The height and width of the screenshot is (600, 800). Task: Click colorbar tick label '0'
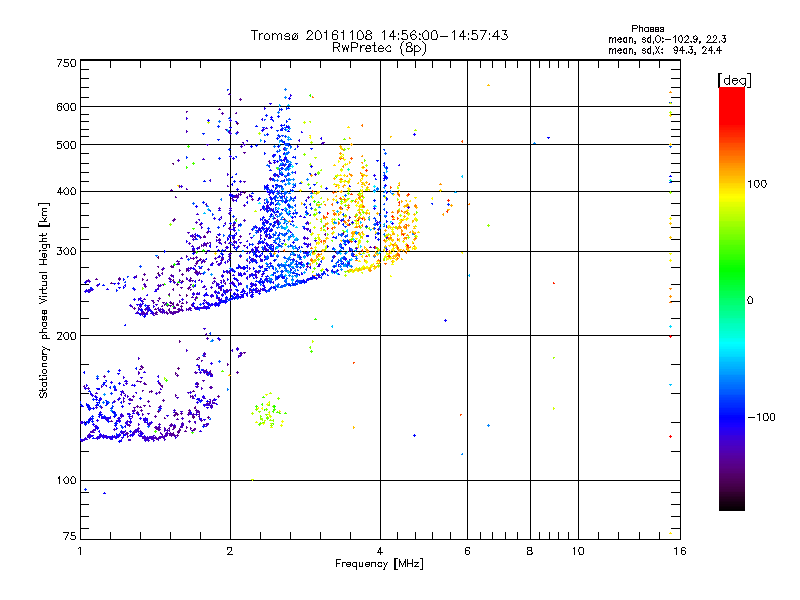coord(749,301)
